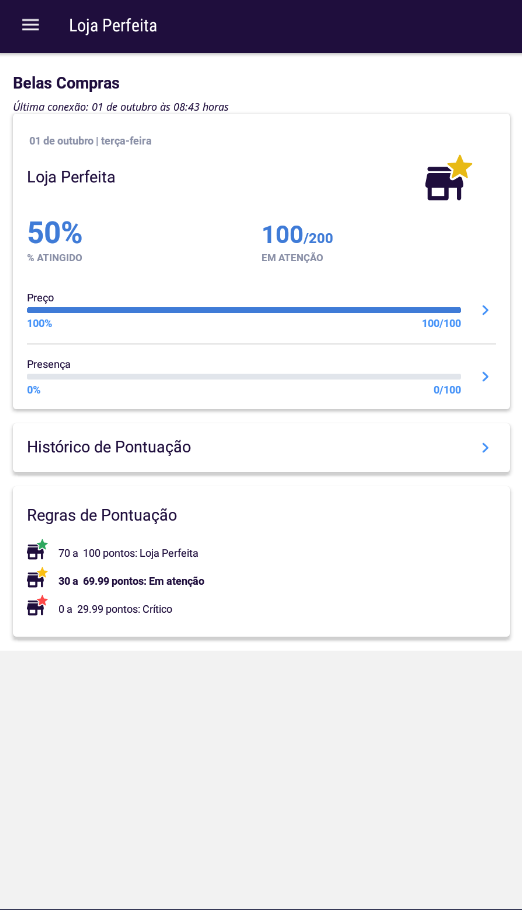
Task: Click the 70 a 100 pontos rule text
Action: pyautogui.click(x=128, y=553)
